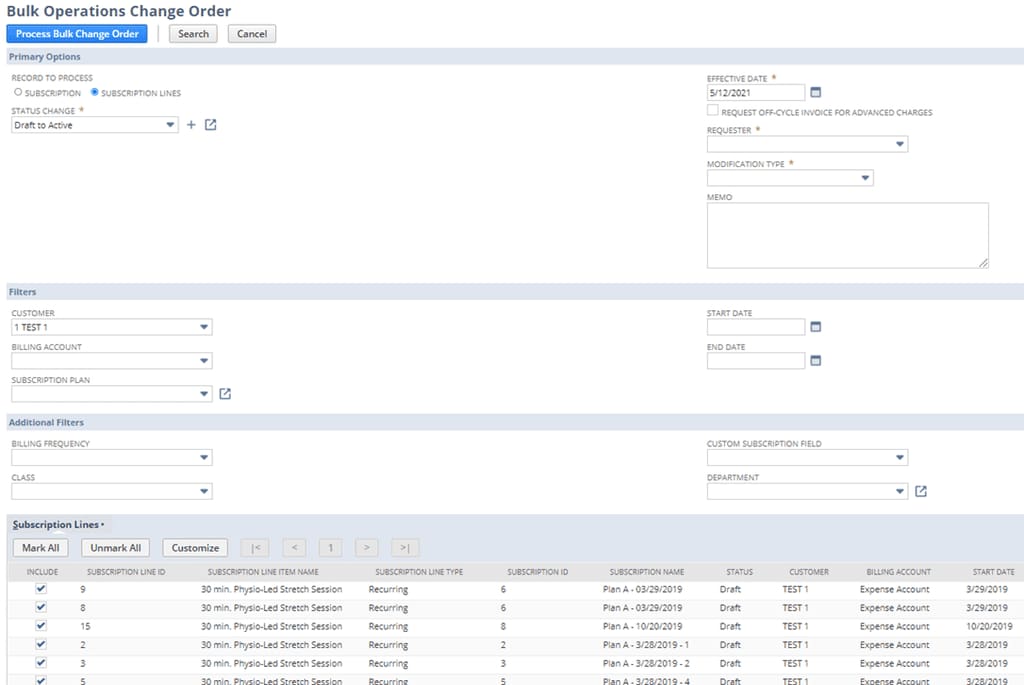Enable Request Off-Cycle Invoice for Advanced Charges
1024x685 pixels.
click(x=712, y=110)
